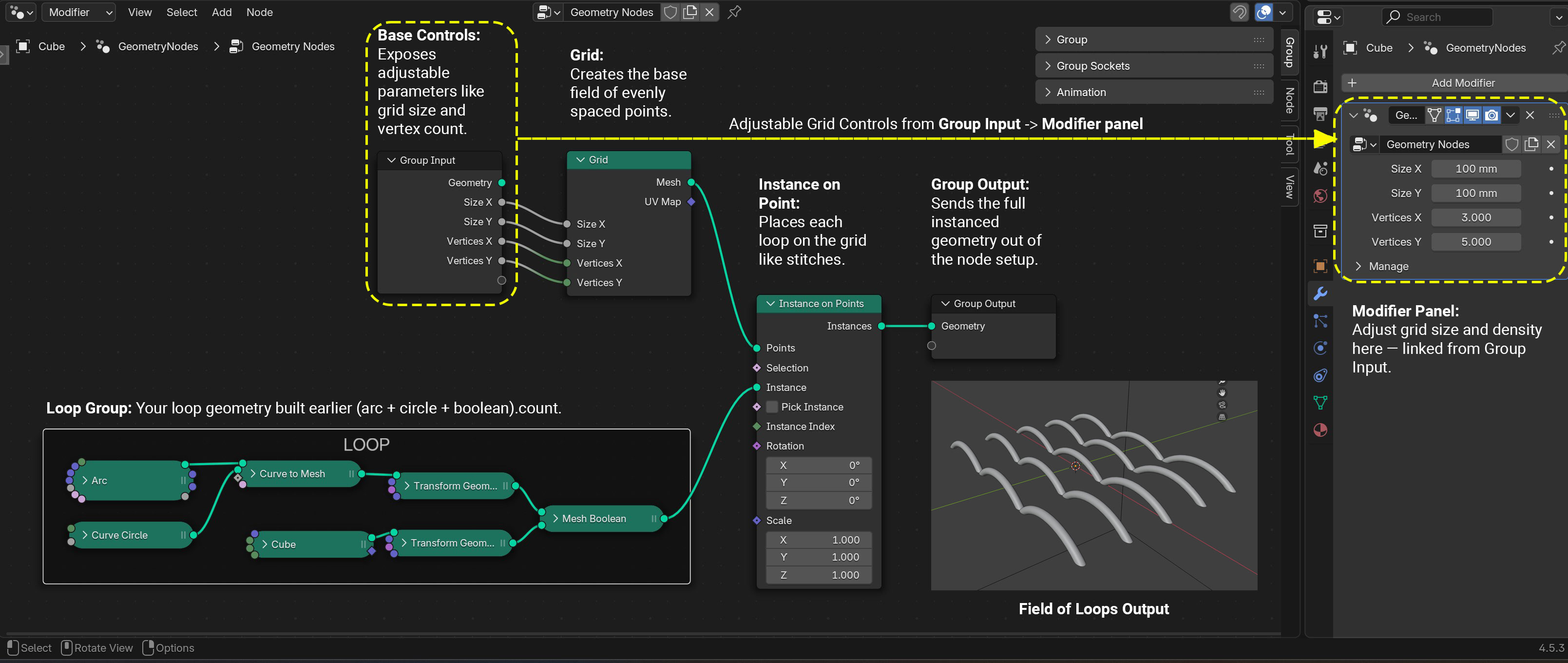Click the fake user shield in the header
The height and width of the screenshot is (663, 1568).
(x=670, y=12)
